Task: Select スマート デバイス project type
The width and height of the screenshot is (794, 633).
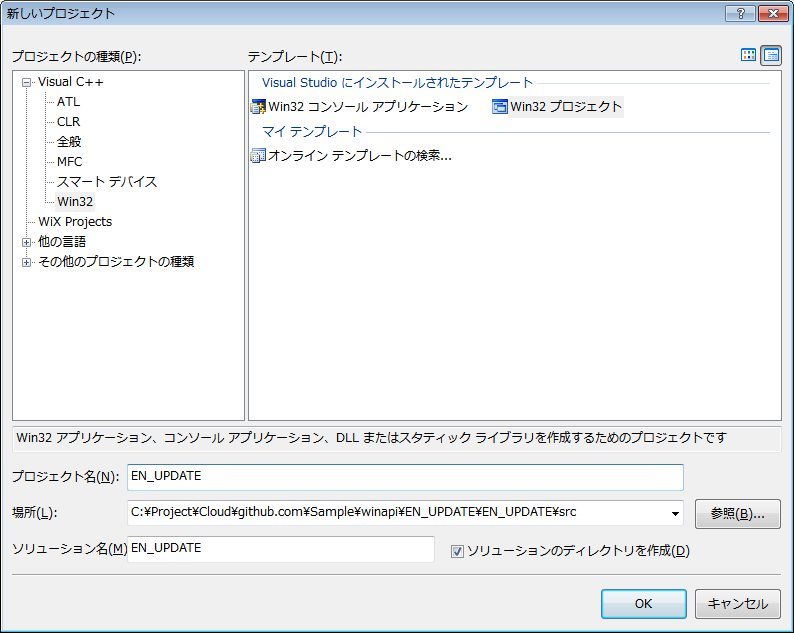Action: [x=107, y=182]
